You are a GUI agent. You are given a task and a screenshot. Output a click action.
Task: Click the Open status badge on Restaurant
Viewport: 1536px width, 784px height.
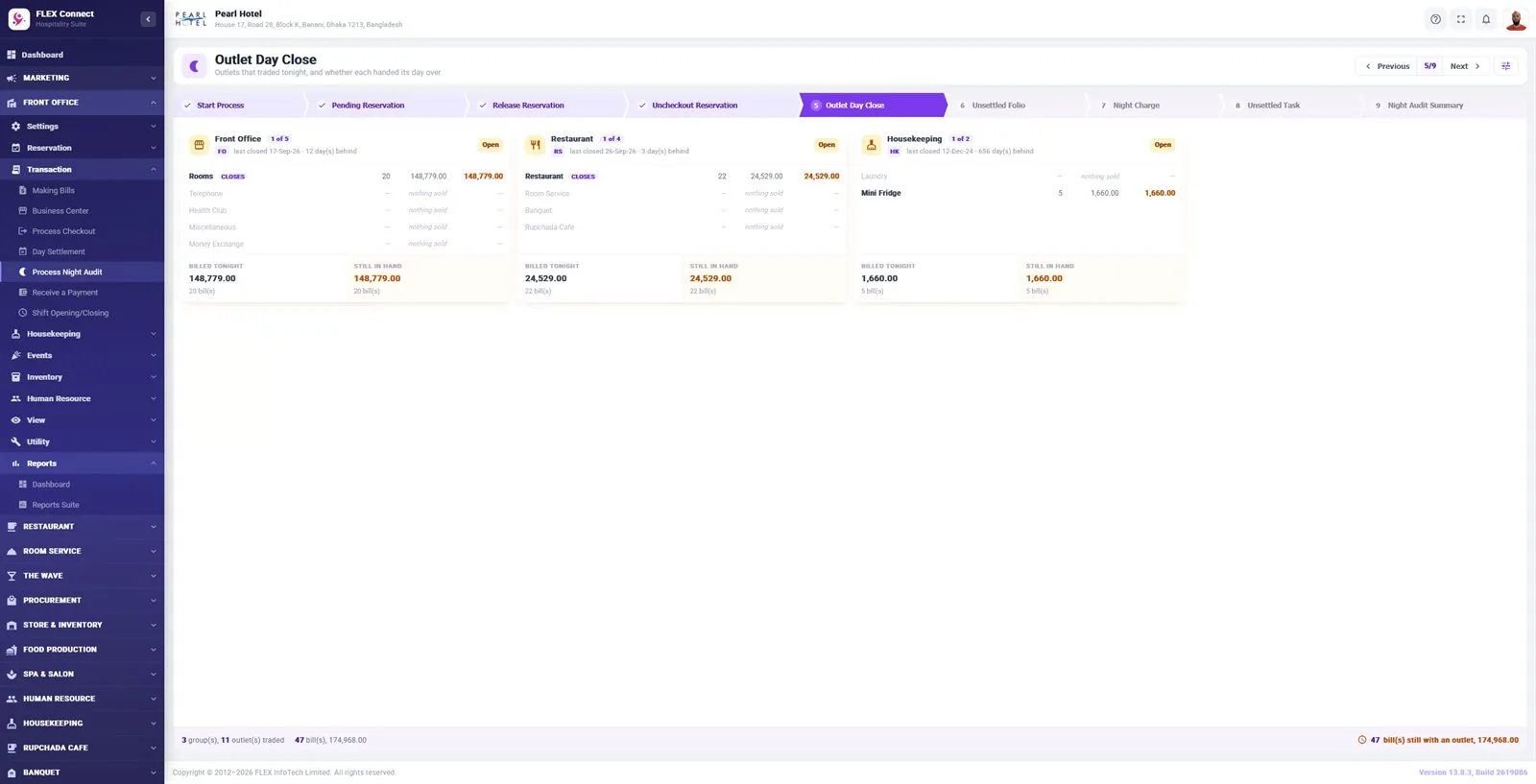coord(827,145)
